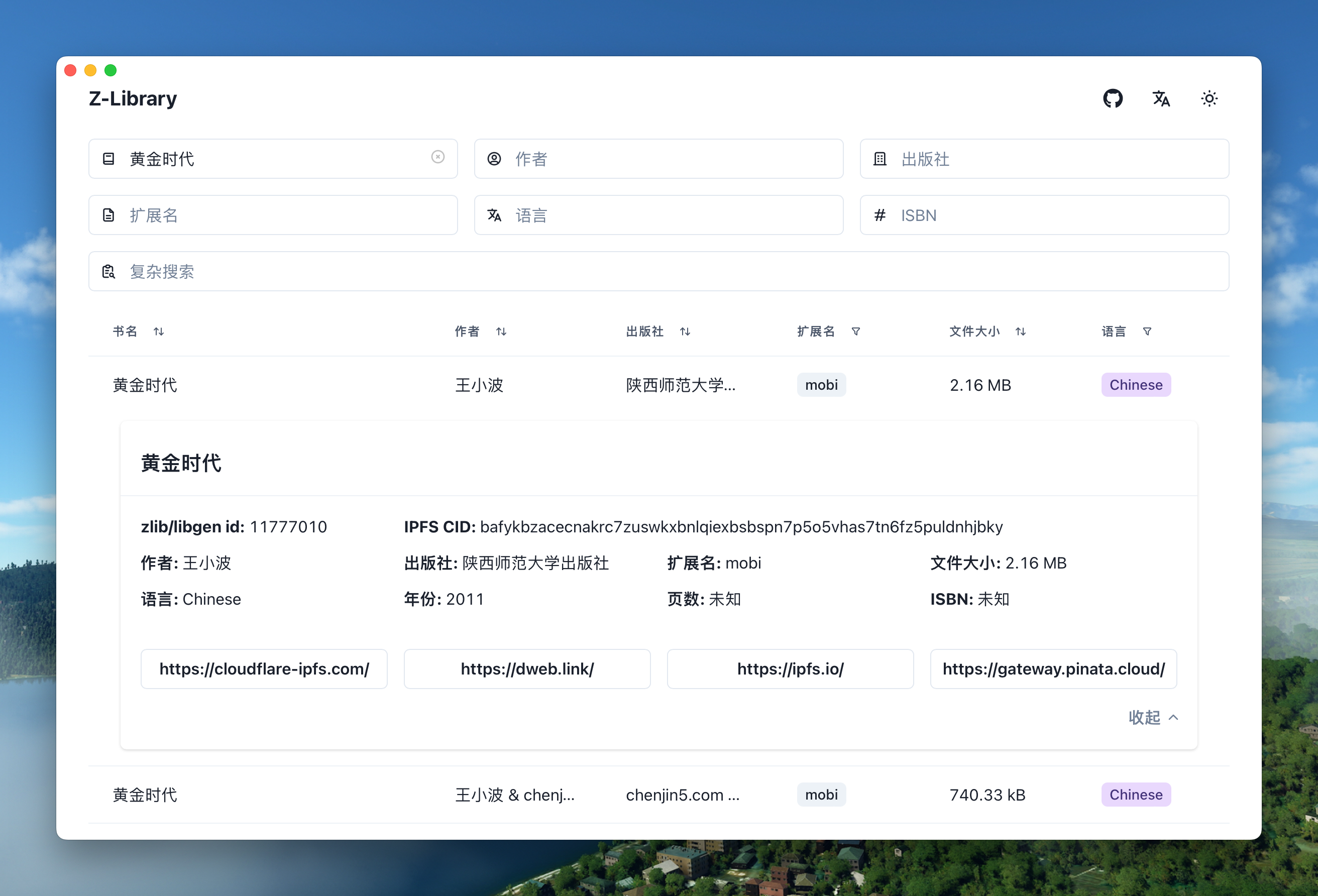The height and width of the screenshot is (896, 1318).
Task: Open the ipfs.io gateway button
Action: 790,669
